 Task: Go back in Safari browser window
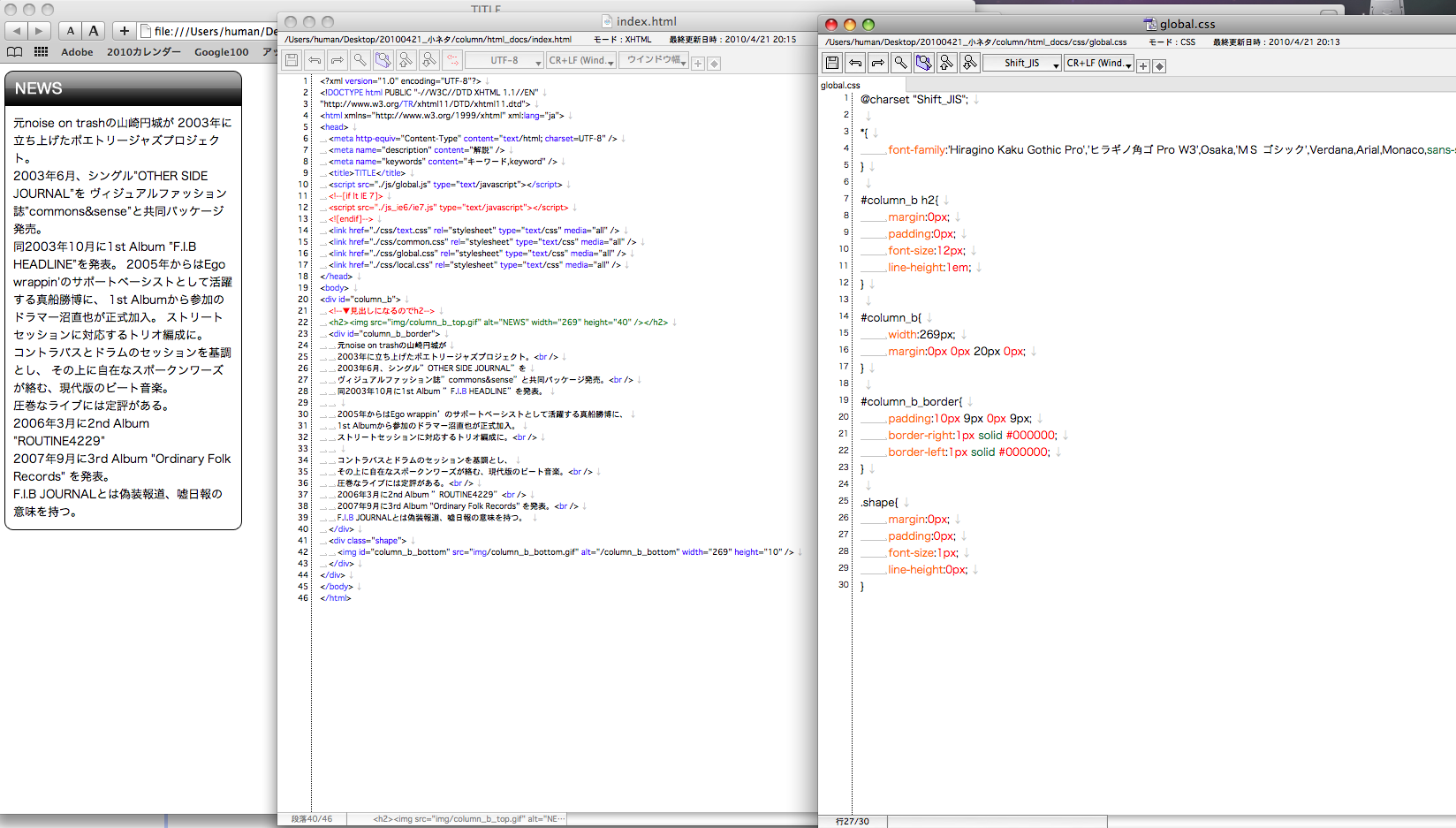(x=16, y=31)
